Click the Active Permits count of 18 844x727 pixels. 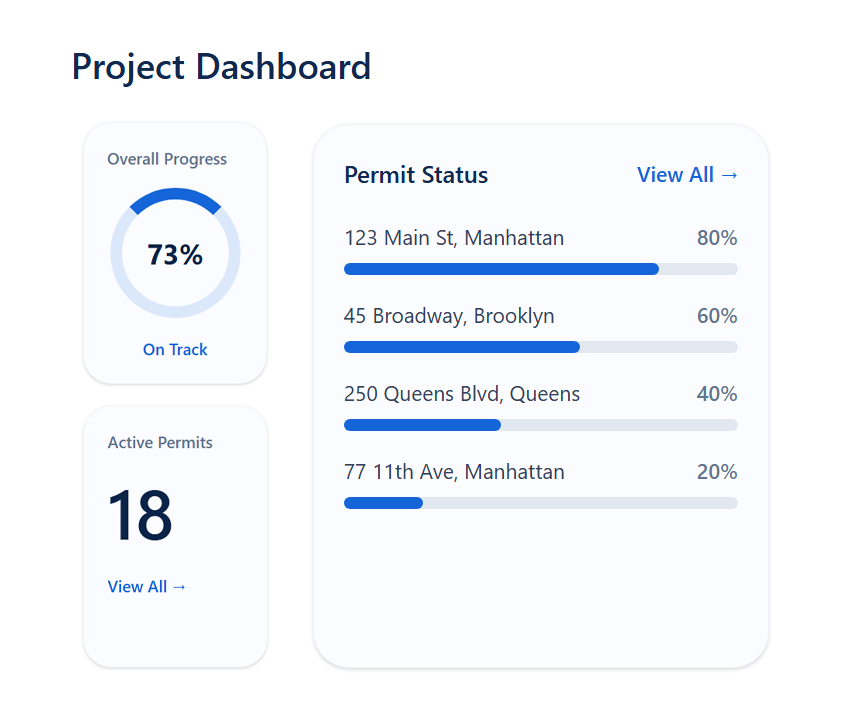[139, 515]
